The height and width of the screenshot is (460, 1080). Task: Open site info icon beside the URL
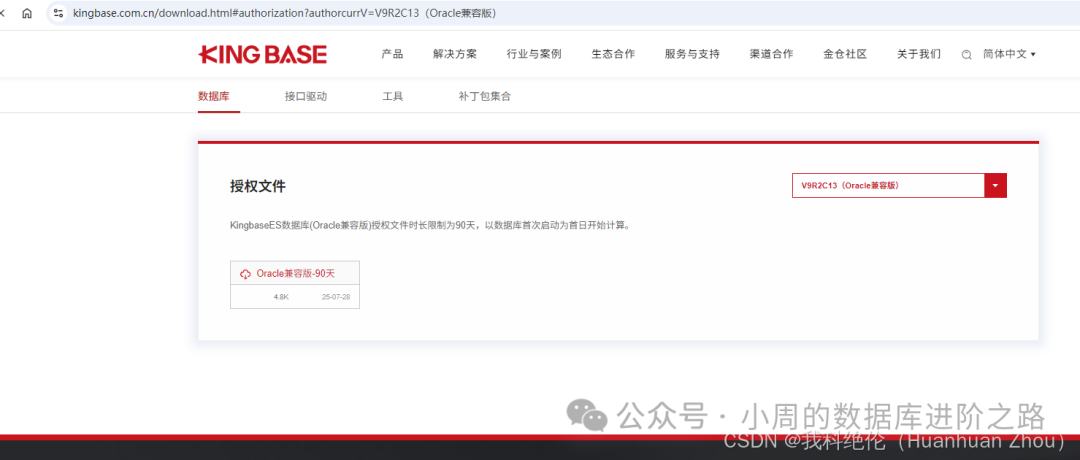58,13
